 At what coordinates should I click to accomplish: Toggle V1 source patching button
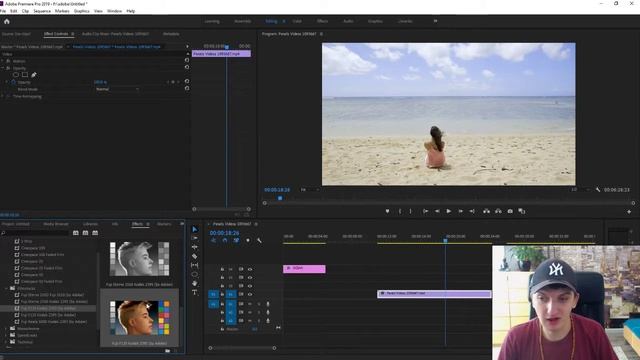click(213, 294)
